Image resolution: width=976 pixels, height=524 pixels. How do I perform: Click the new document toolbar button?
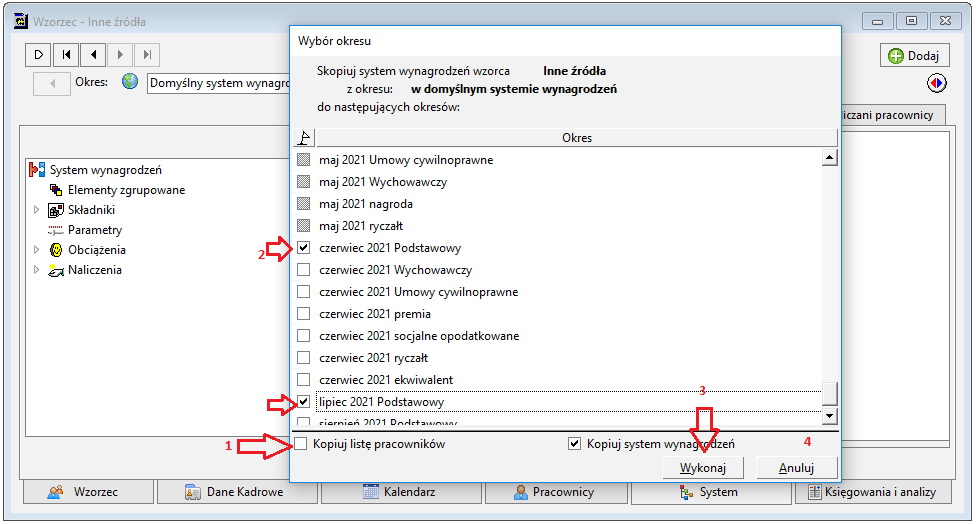(39, 55)
